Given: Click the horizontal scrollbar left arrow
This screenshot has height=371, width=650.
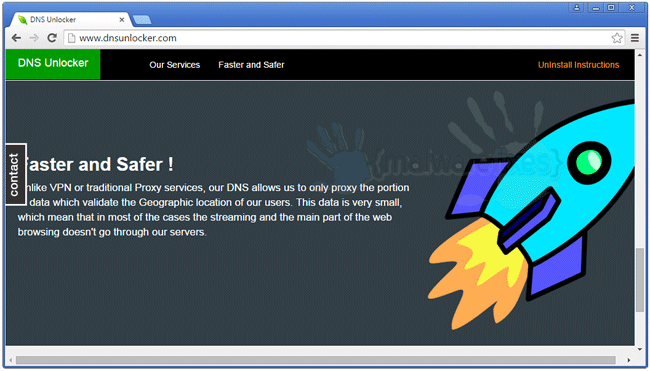Looking at the screenshot, I should point(11,360).
